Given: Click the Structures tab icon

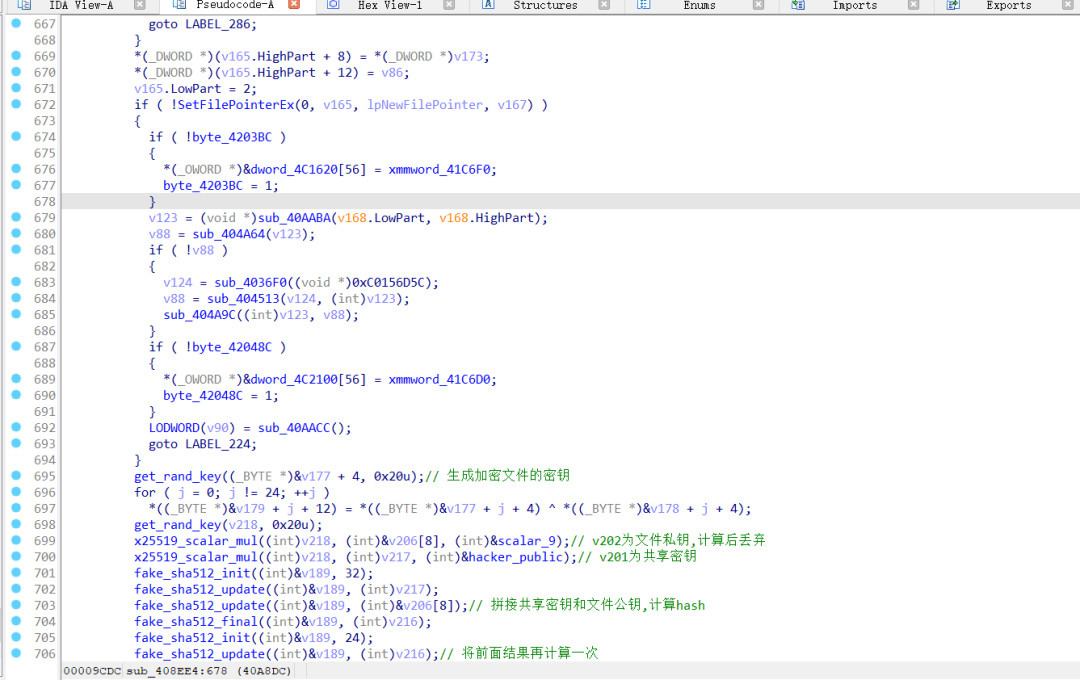Looking at the screenshot, I should pos(488,5).
